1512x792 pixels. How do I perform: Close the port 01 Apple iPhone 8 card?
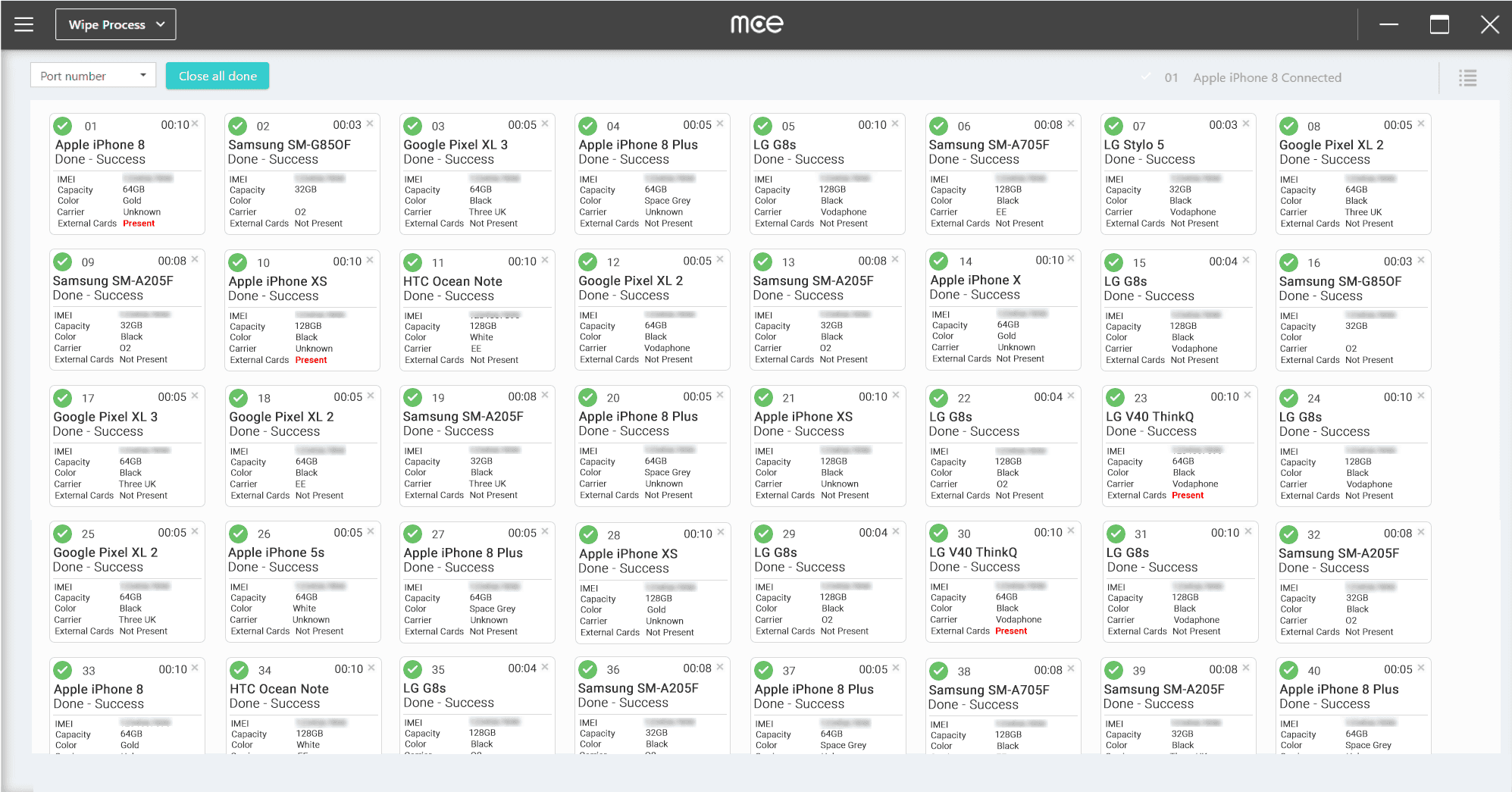coord(196,124)
